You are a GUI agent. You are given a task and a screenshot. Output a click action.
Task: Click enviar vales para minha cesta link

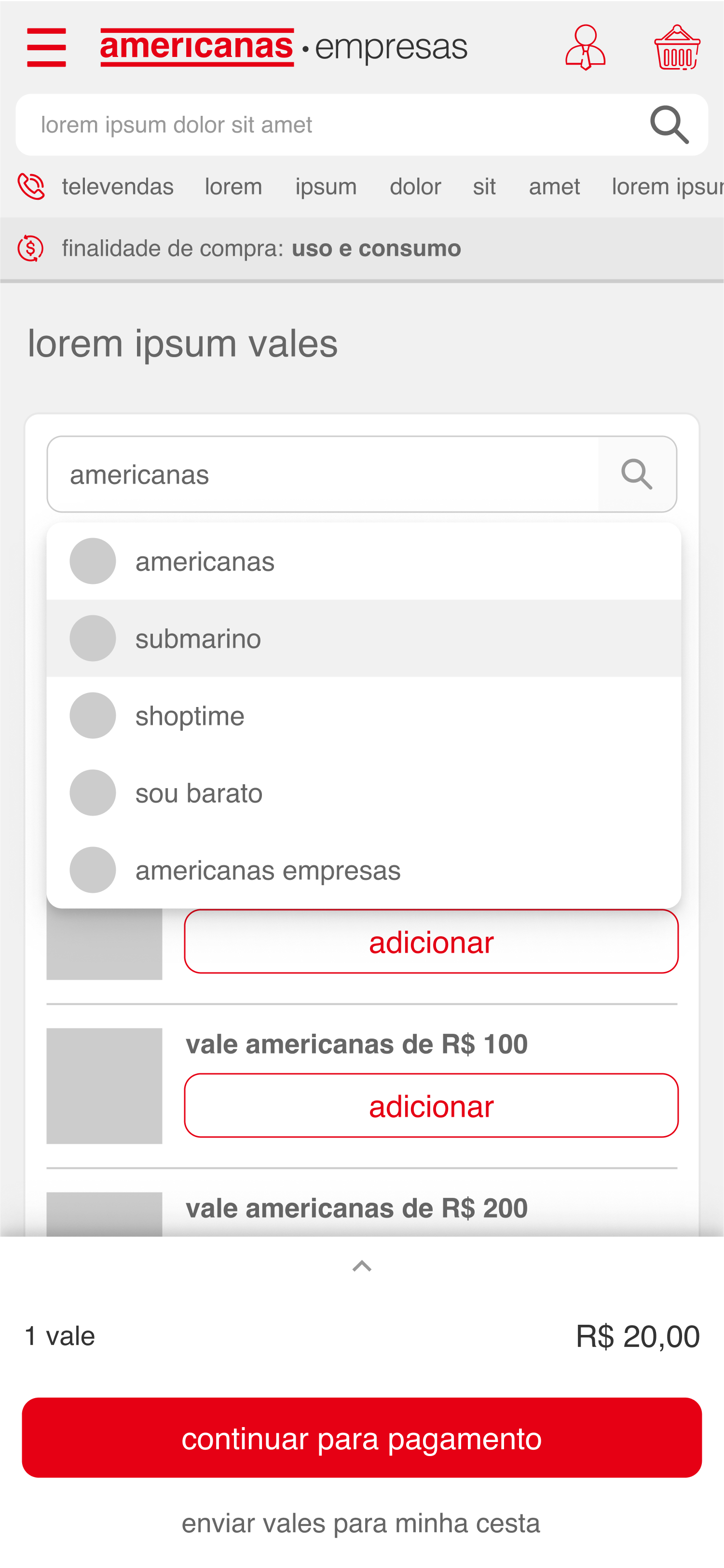(x=361, y=1523)
